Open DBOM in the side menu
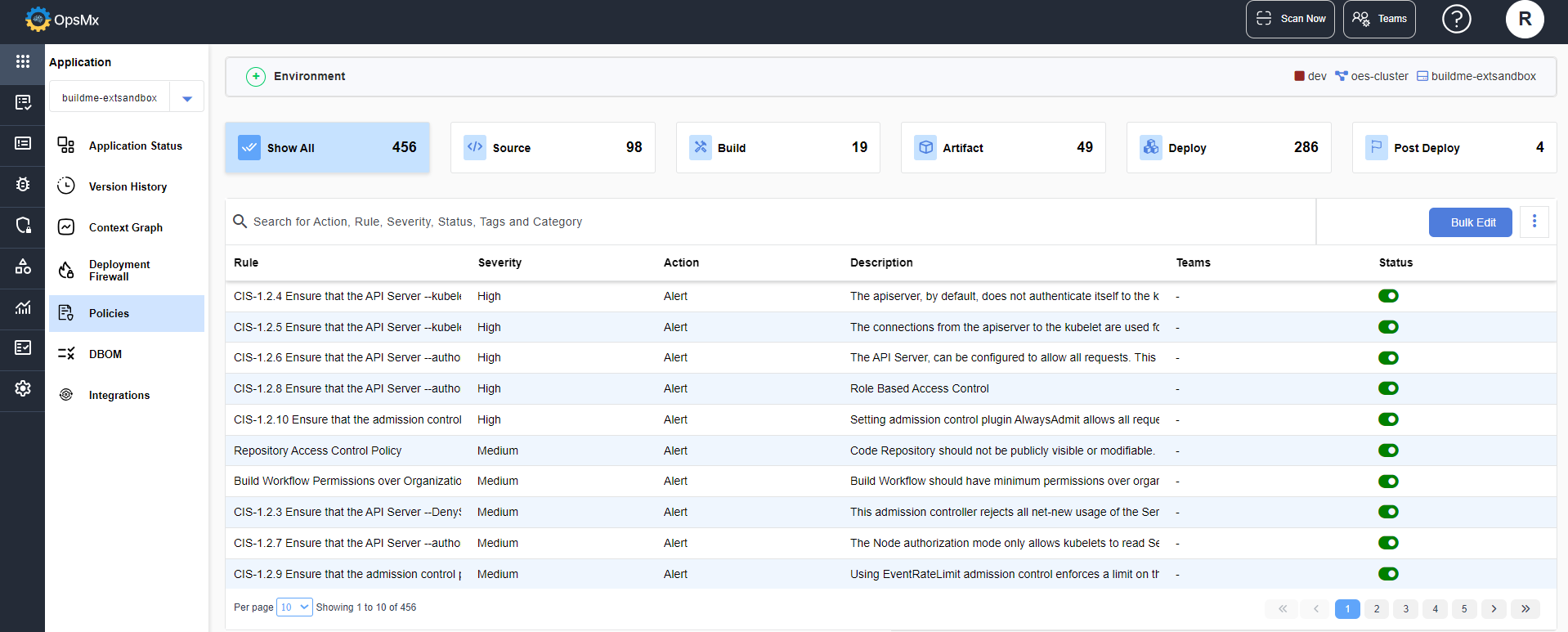Screen dimensions: 1568x632 (x=105, y=354)
